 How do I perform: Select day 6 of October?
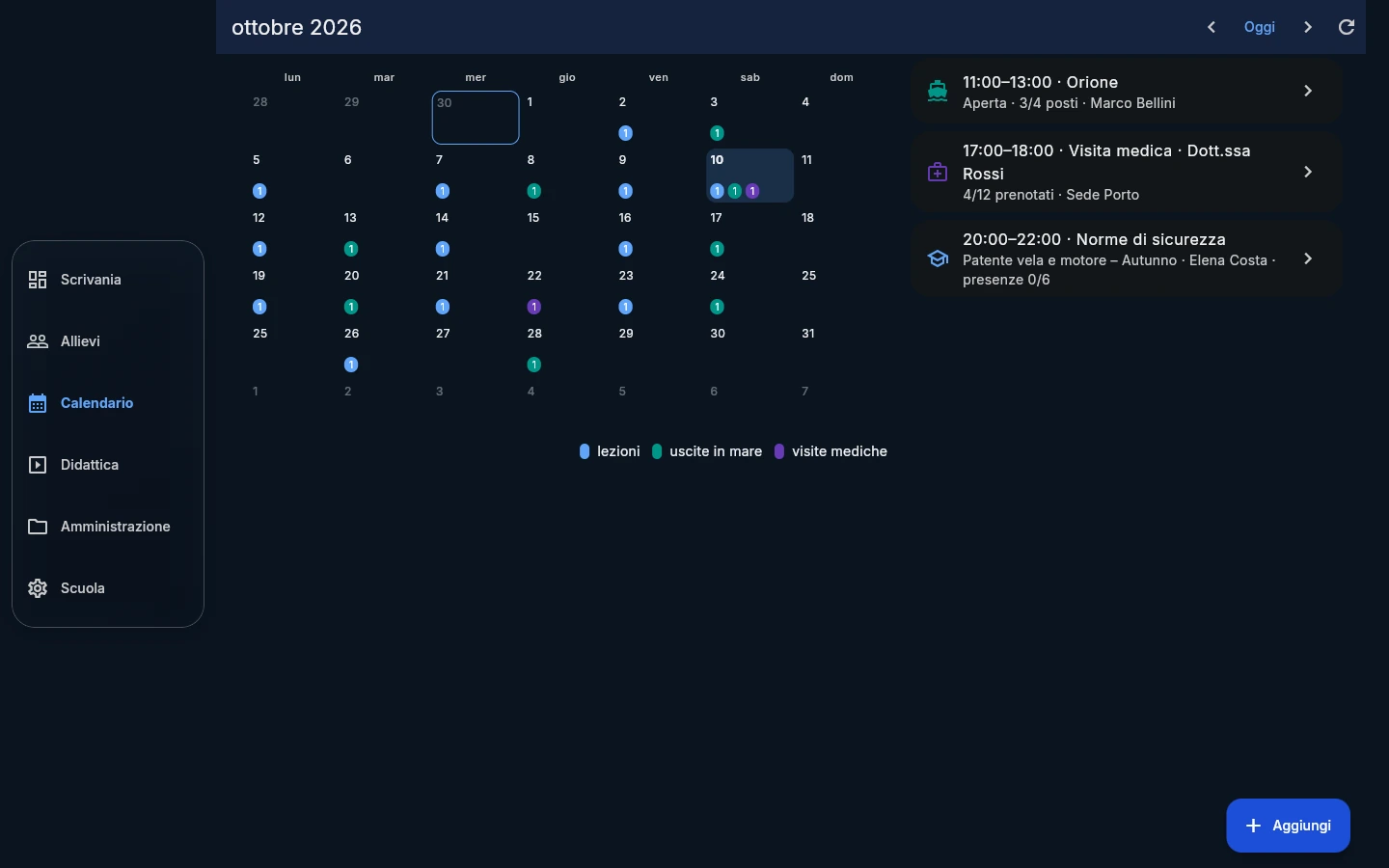(384, 176)
